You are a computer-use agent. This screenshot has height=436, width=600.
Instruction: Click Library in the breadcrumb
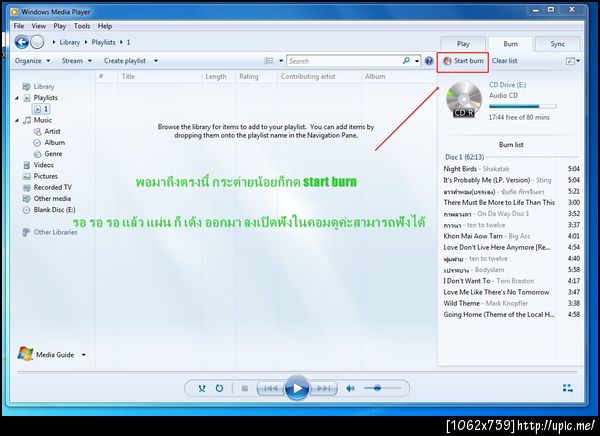point(70,42)
